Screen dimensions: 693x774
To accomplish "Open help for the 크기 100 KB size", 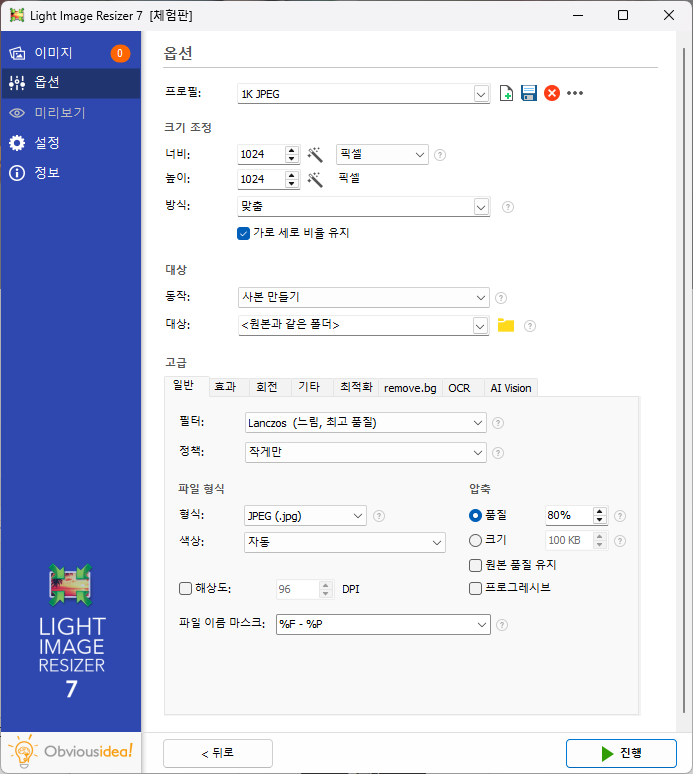I will [x=620, y=541].
